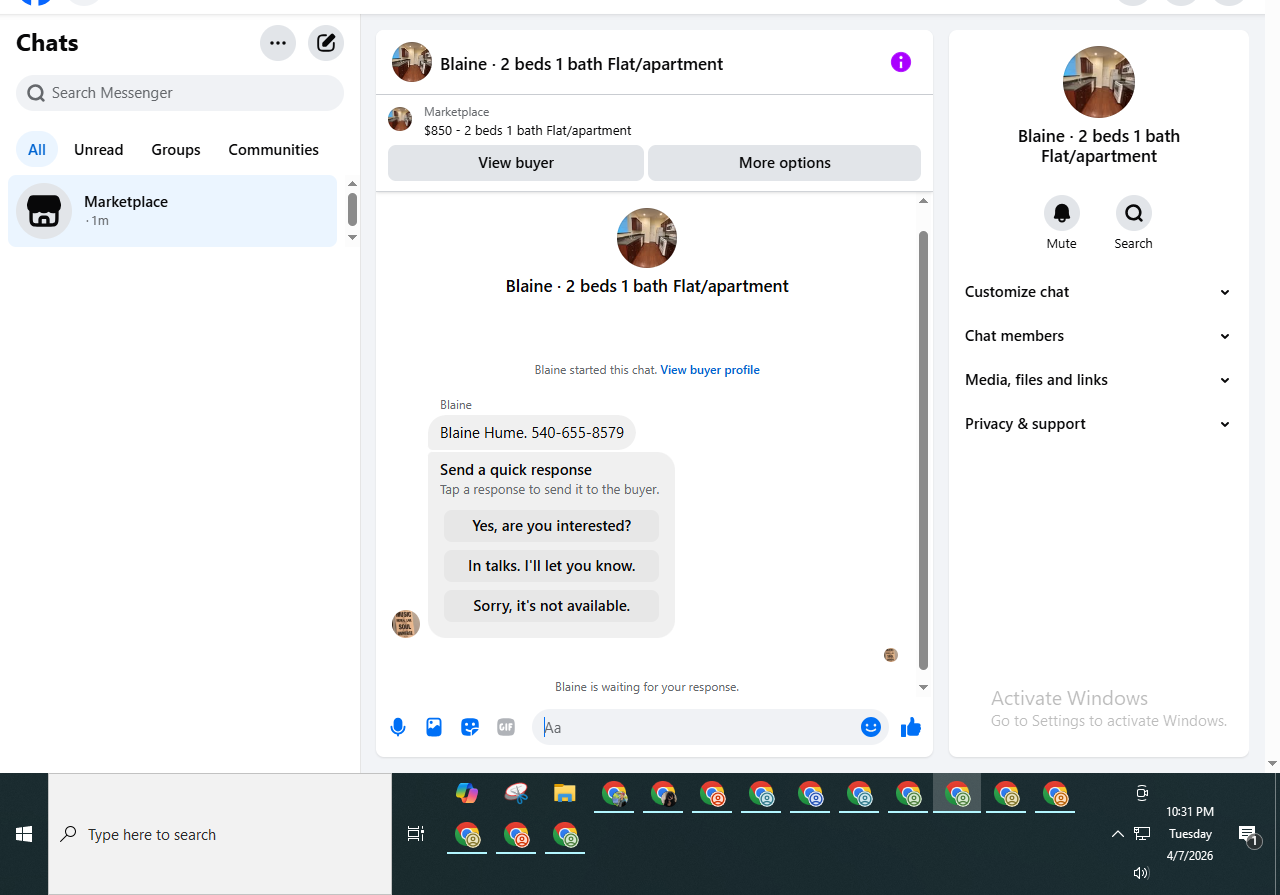Record a voice clip with microphone icon
1280x895 pixels.
pos(398,727)
